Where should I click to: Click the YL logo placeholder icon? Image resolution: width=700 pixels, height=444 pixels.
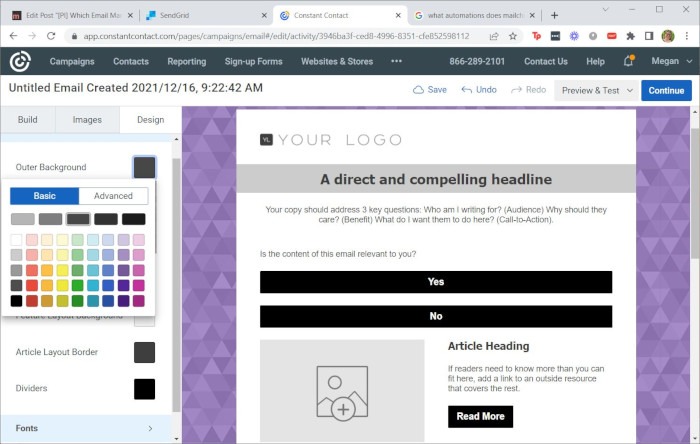click(266, 140)
